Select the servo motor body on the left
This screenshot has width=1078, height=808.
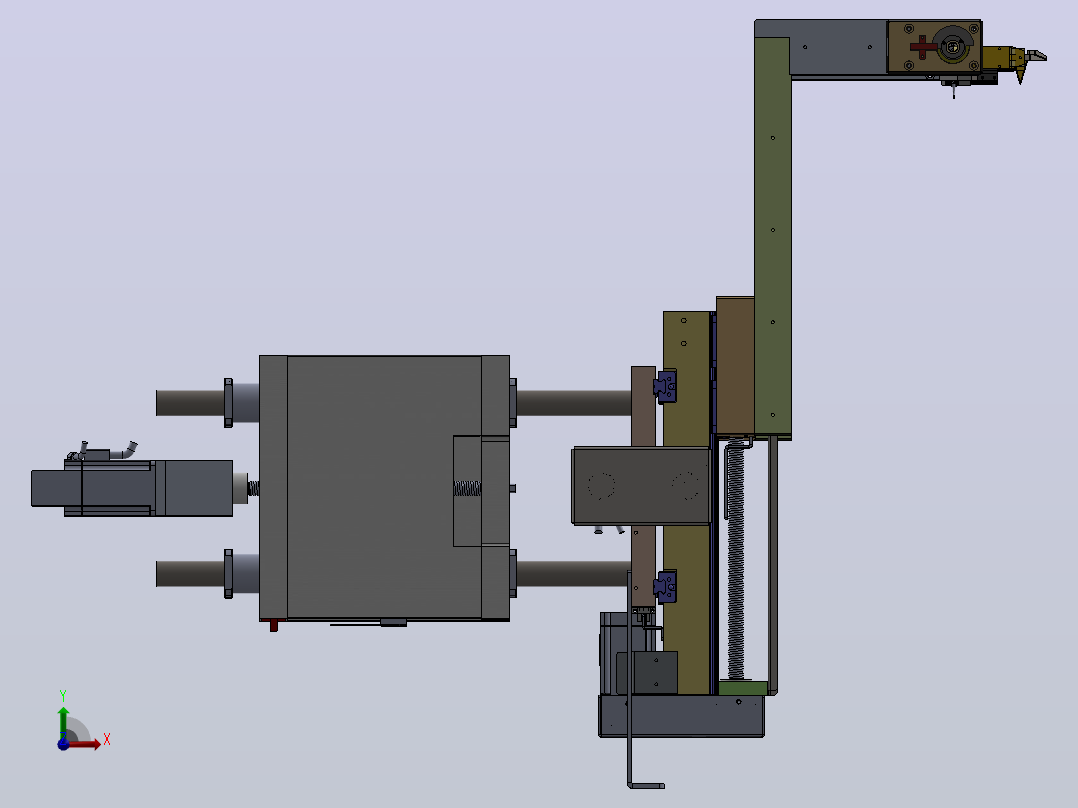click(132, 488)
